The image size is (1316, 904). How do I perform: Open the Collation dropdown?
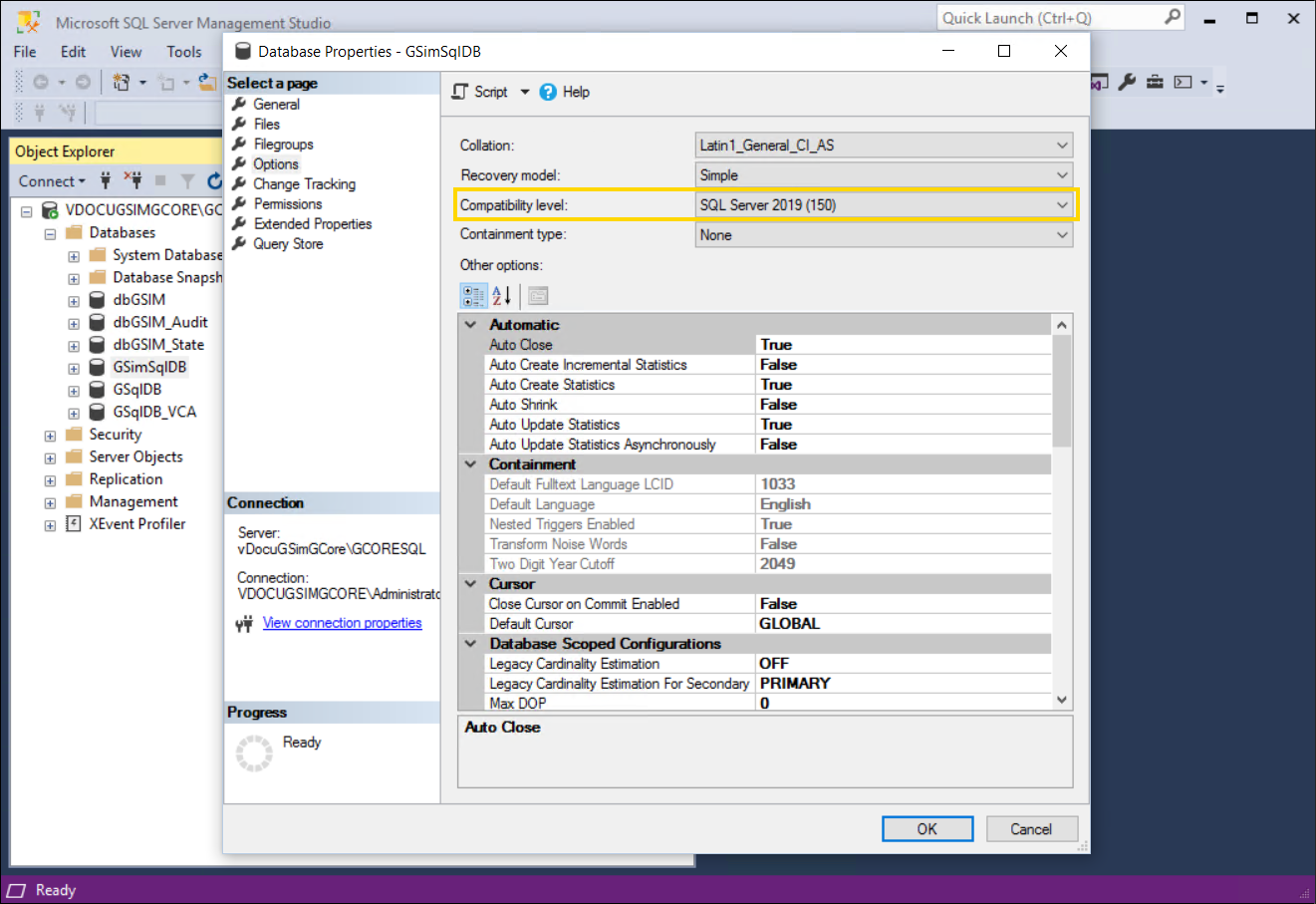(1061, 146)
